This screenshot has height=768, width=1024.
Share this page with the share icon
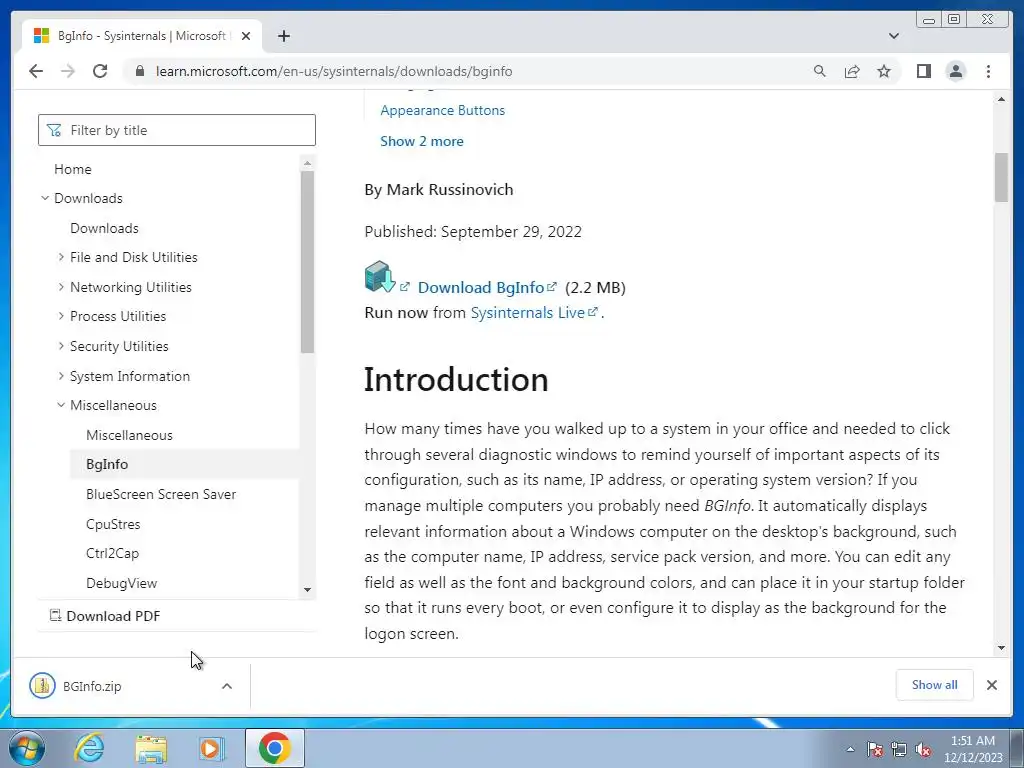[x=852, y=71]
